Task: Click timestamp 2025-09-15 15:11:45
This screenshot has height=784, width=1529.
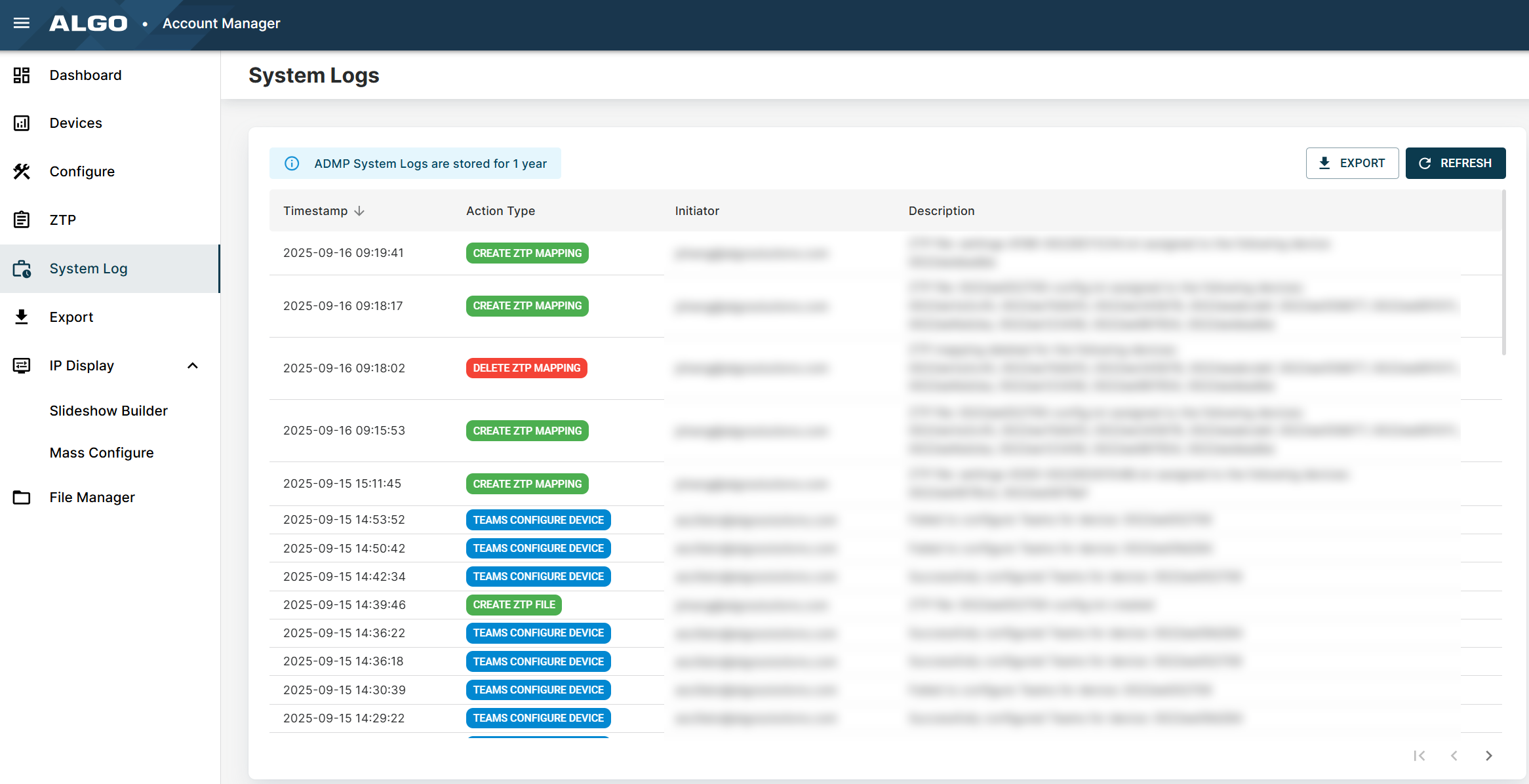Action: 342,484
